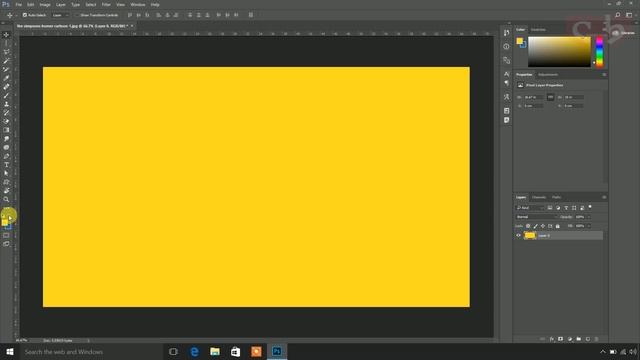Toggle the layer filtering switch
640x360 pixels.
pyautogui.click(x=590, y=207)
